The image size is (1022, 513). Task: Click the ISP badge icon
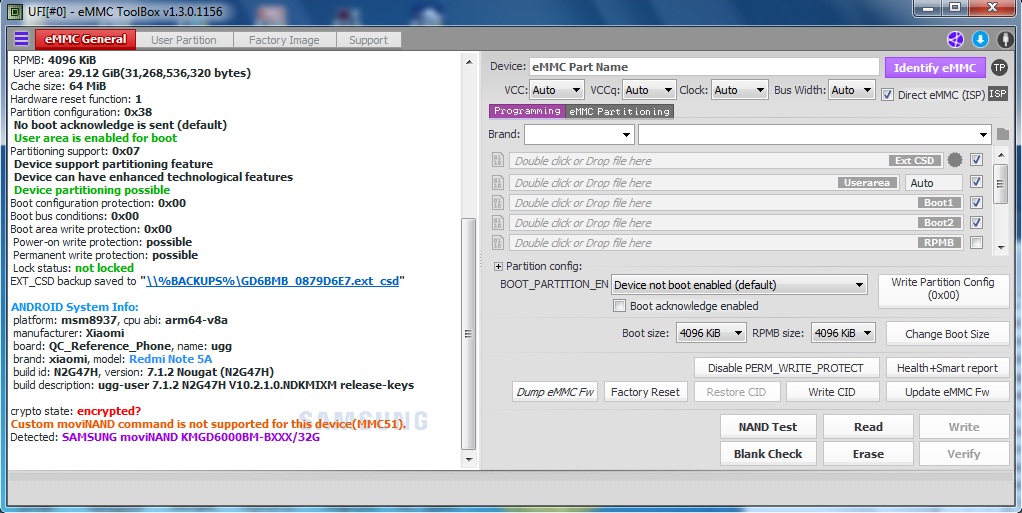click(998, 94)
